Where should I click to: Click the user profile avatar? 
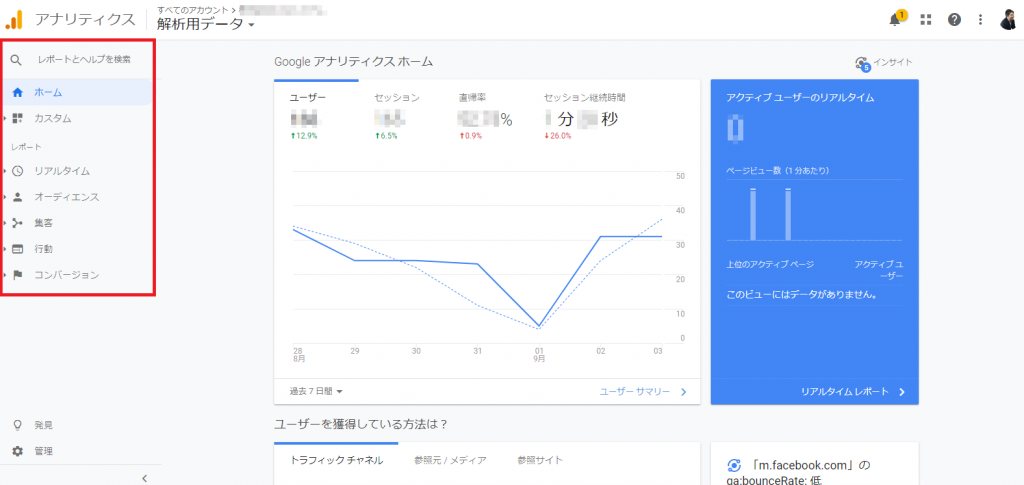click(x=1008, y=20)
